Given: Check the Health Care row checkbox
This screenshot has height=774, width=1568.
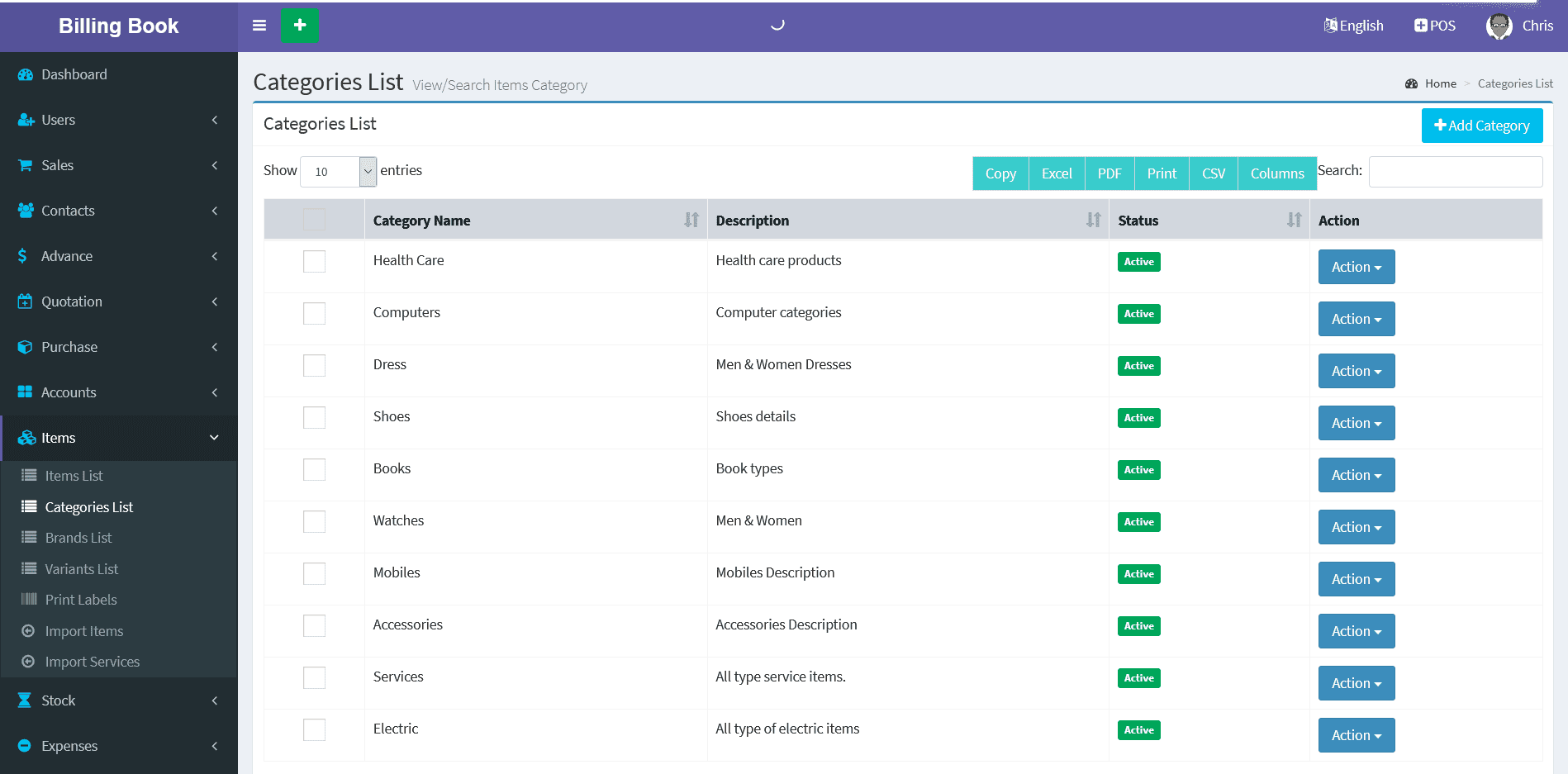Looking at the screenshot, I should click(314, 262).
